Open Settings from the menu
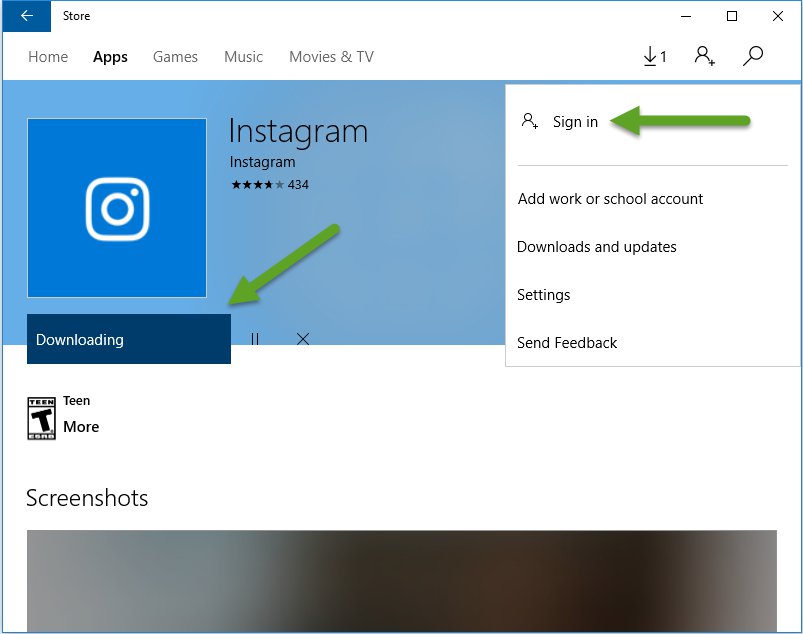 [x=543, y=295]
